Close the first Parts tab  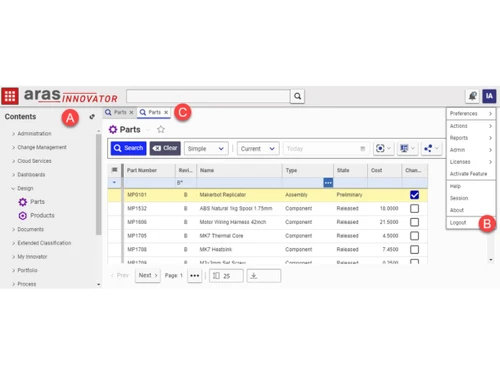[131, 112]
